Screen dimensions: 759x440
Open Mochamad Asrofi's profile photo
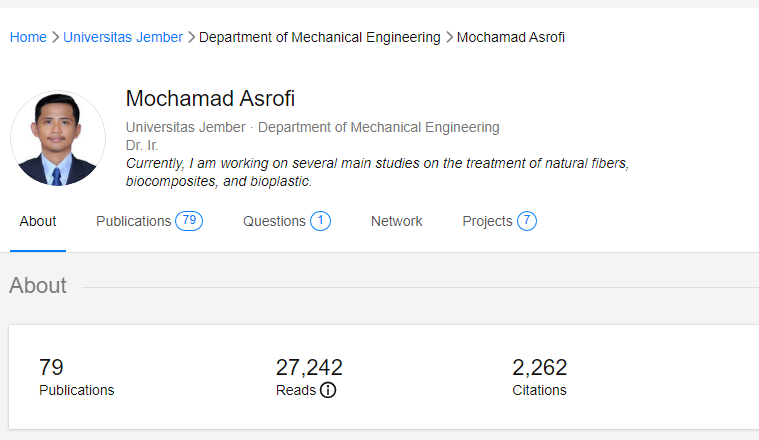click(58, 139)
